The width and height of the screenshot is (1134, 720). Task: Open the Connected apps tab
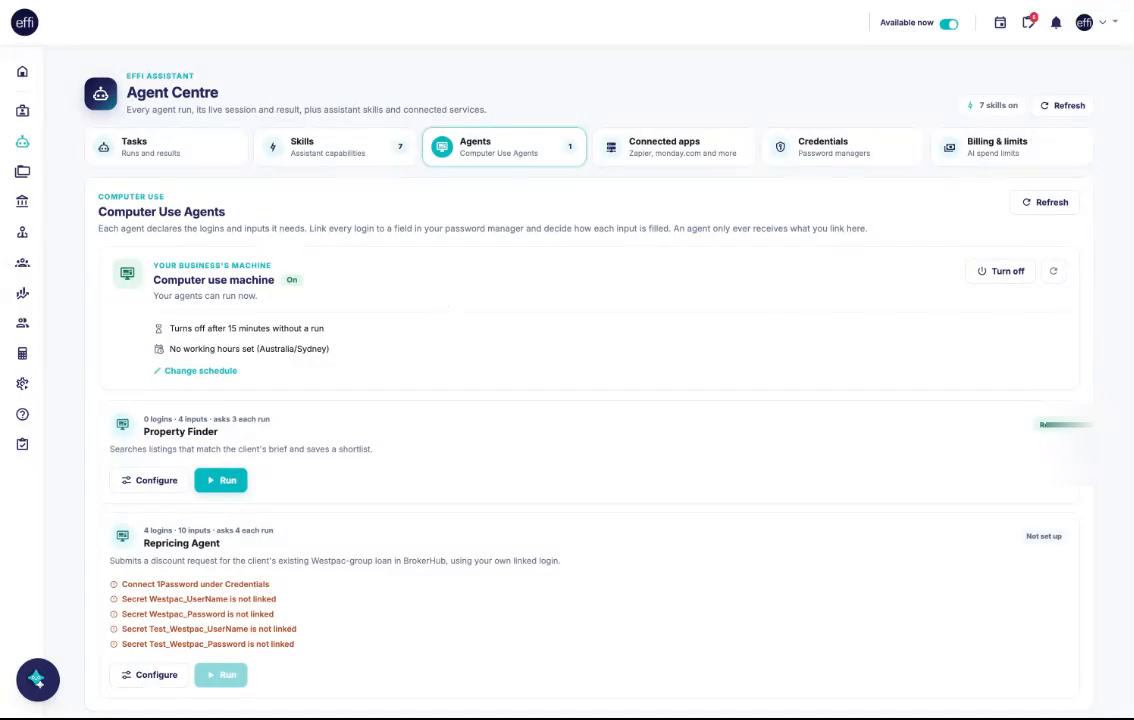(x=674, y=147)
